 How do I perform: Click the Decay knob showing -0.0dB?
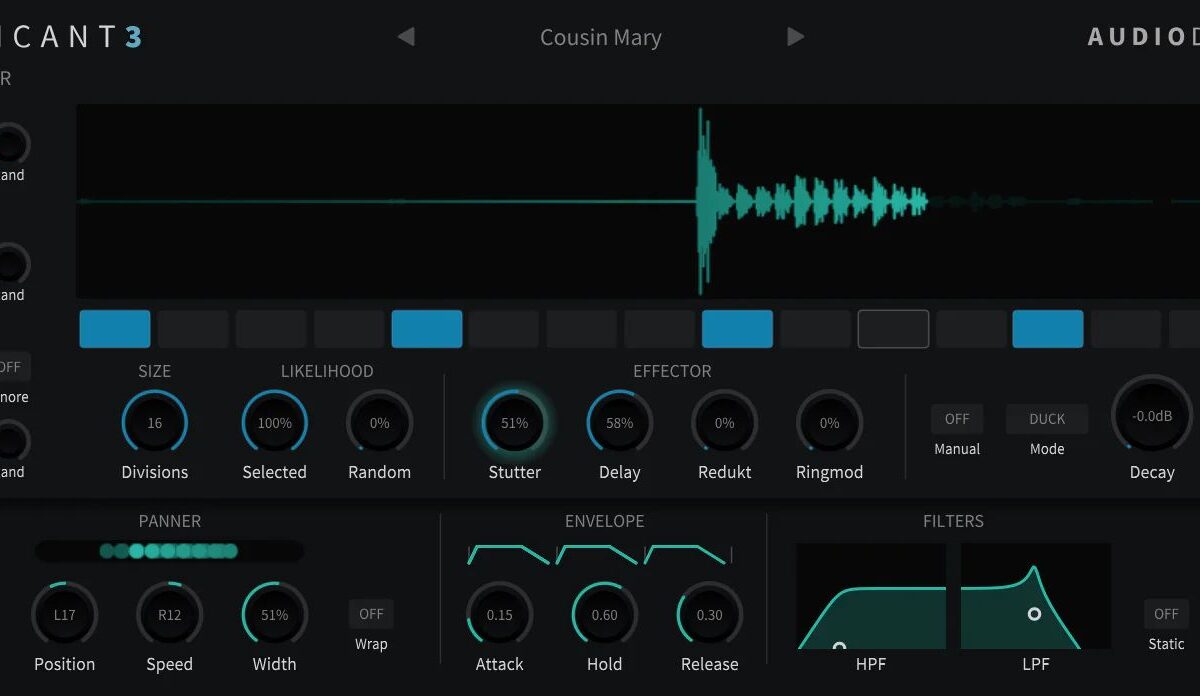coord(1151,416)
